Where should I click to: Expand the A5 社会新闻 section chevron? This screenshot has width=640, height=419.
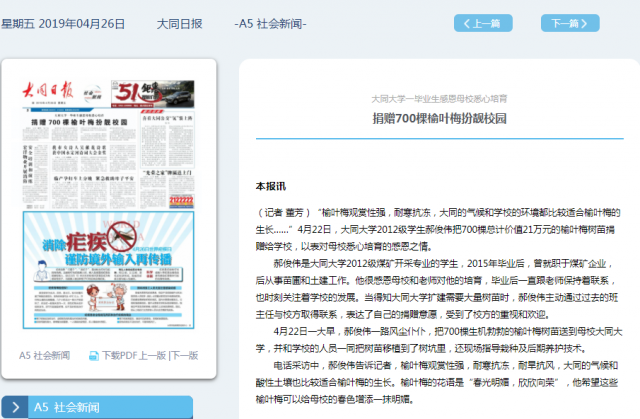pyautogui.click(x=15, y=407)
